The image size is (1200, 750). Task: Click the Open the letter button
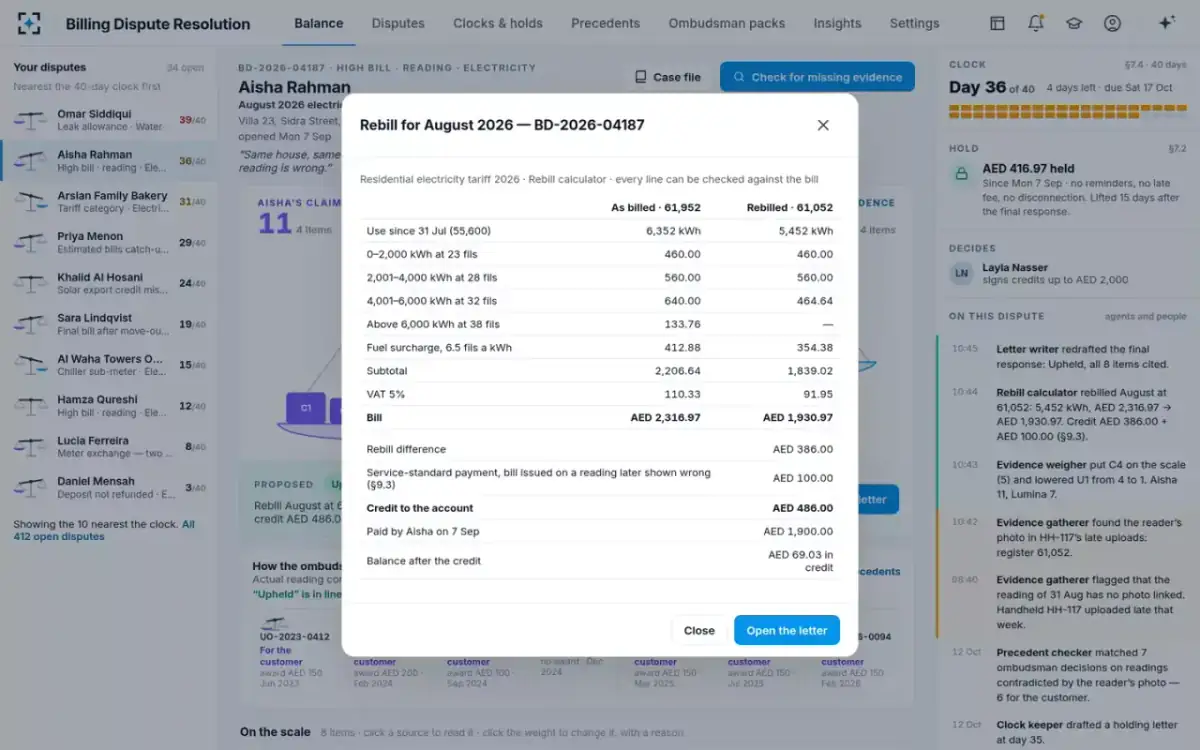coord(787,631)
